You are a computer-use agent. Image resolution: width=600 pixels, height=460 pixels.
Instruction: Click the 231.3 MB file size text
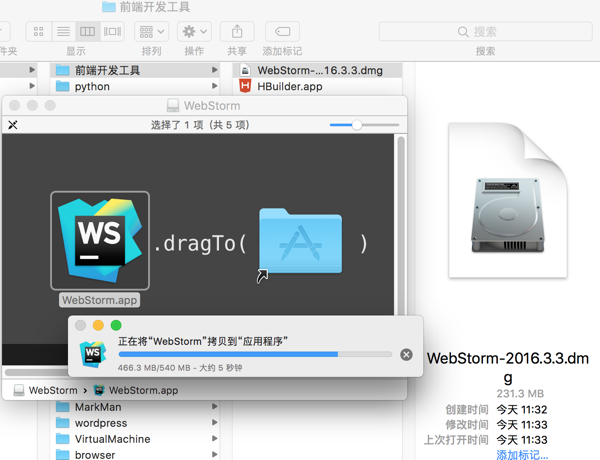(x=520, y=393)
